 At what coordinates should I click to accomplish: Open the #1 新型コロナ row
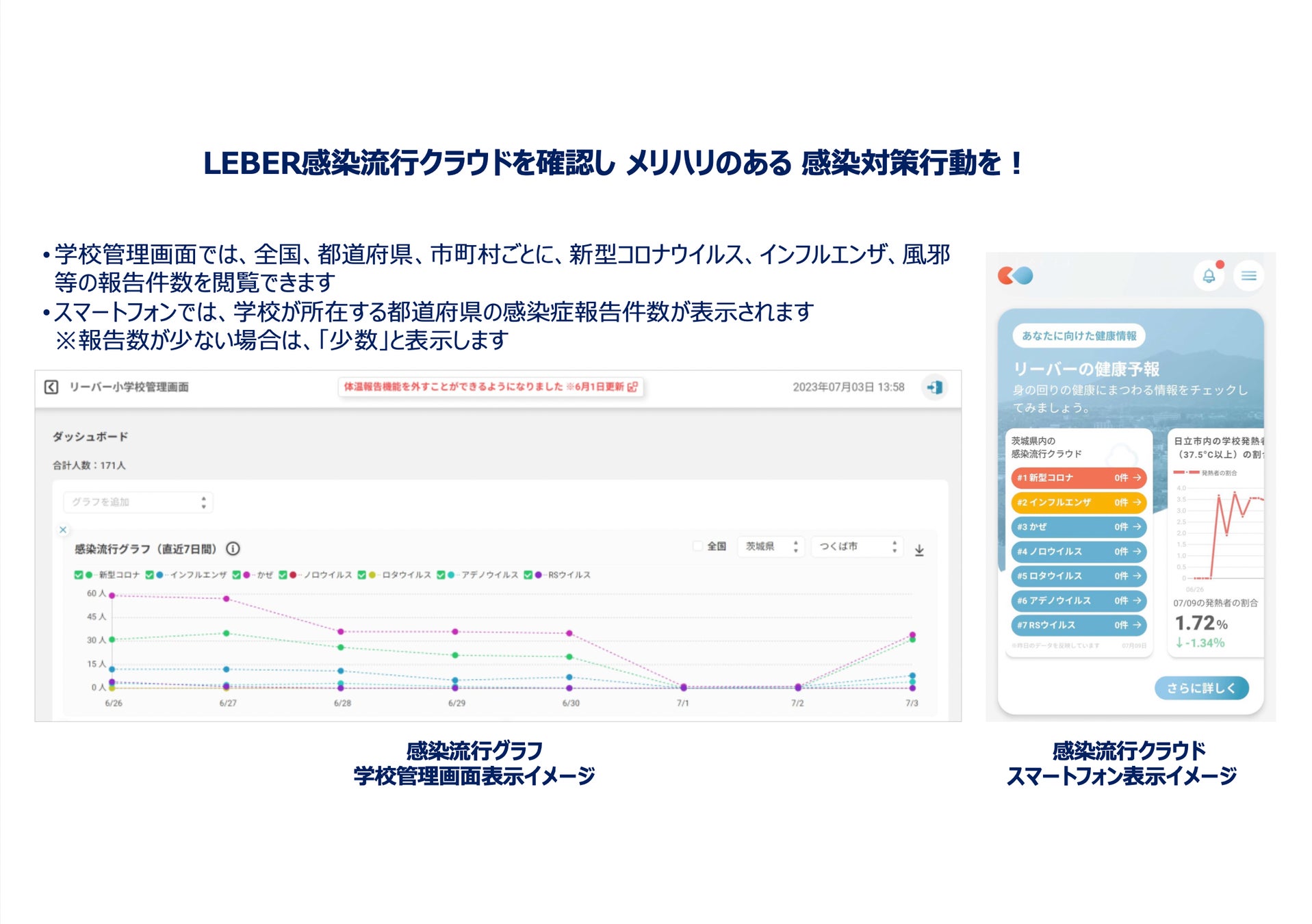tap(1078, 478)
